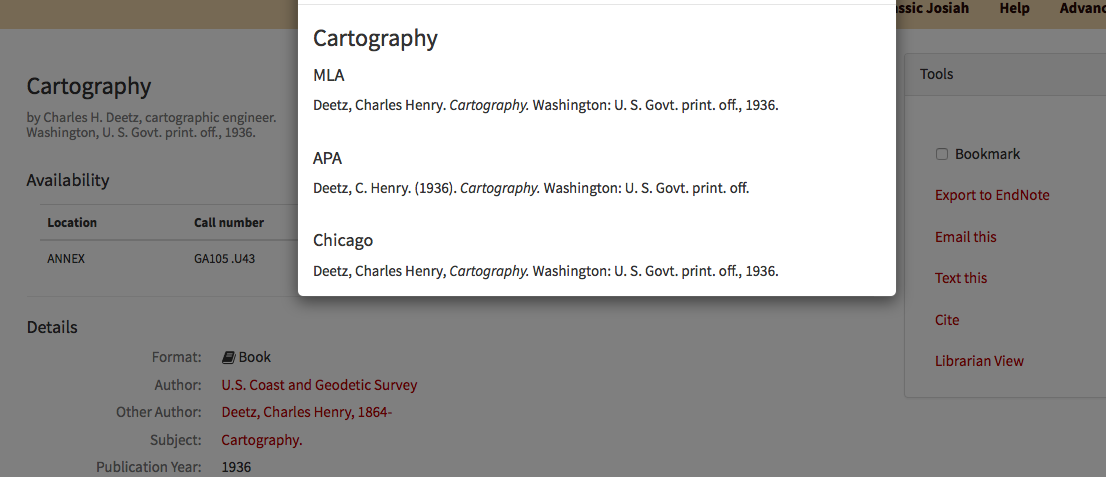Select the Text this link
The height and width of the screenshot is (477, 1106).
[960, 278]
